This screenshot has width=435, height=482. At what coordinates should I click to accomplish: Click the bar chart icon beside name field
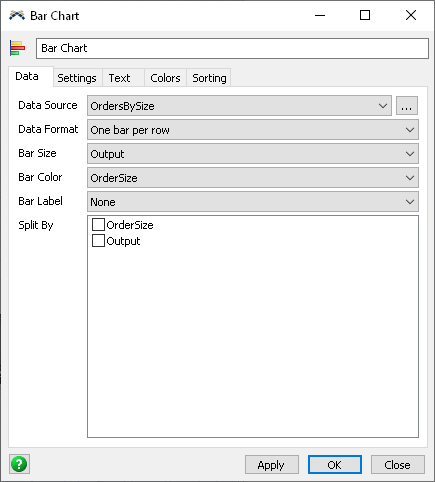coord(17,48)
